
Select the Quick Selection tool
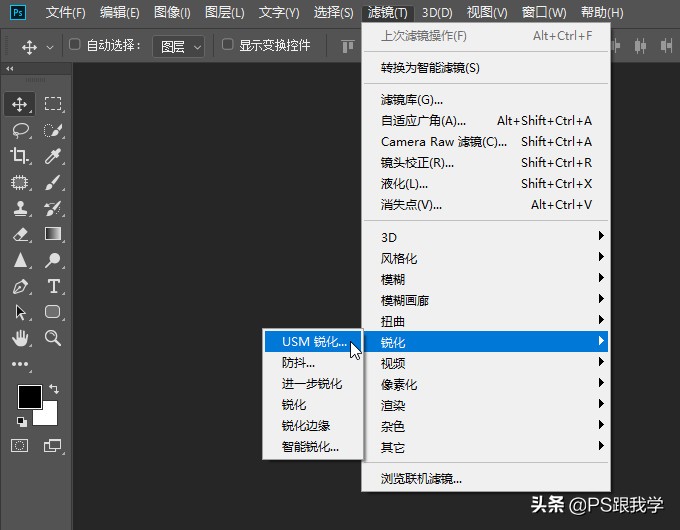[x=53, y=130]
